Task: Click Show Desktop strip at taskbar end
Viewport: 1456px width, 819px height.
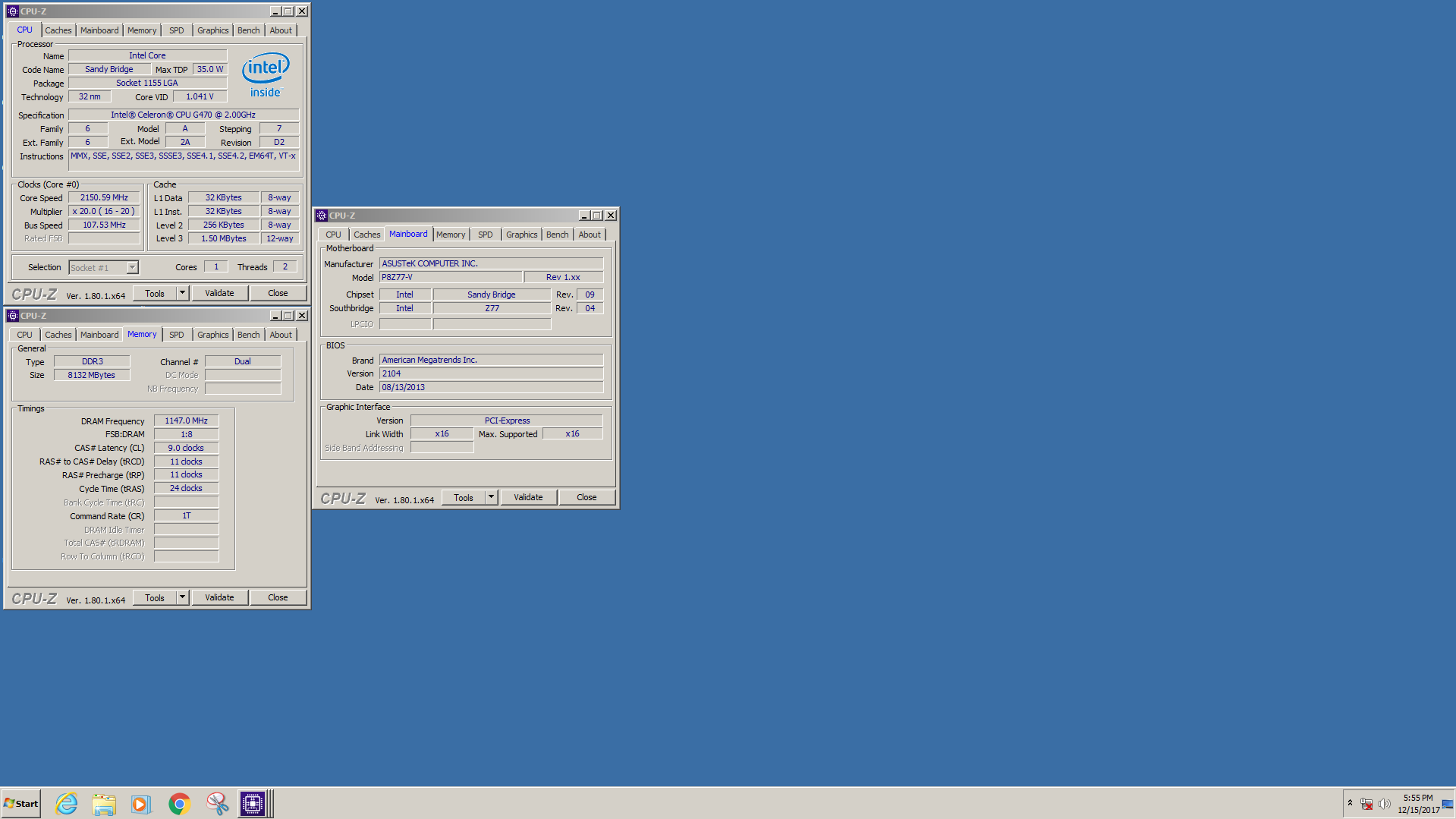Action: (1448, 803)
